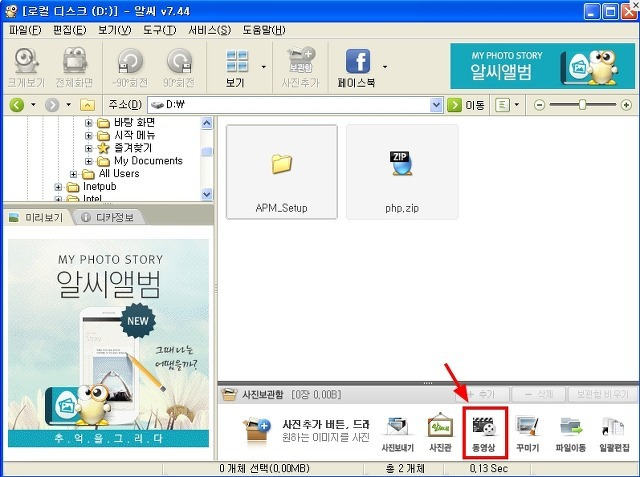Click the 알씨앨범 preview panel advertisement

tap(109, 343)
